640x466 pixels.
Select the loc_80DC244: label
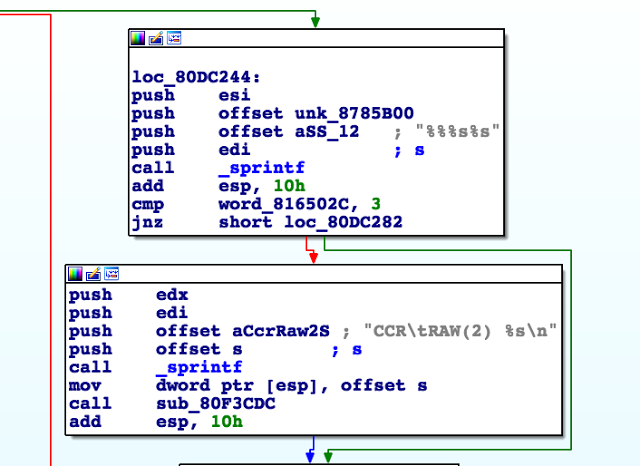196,77
